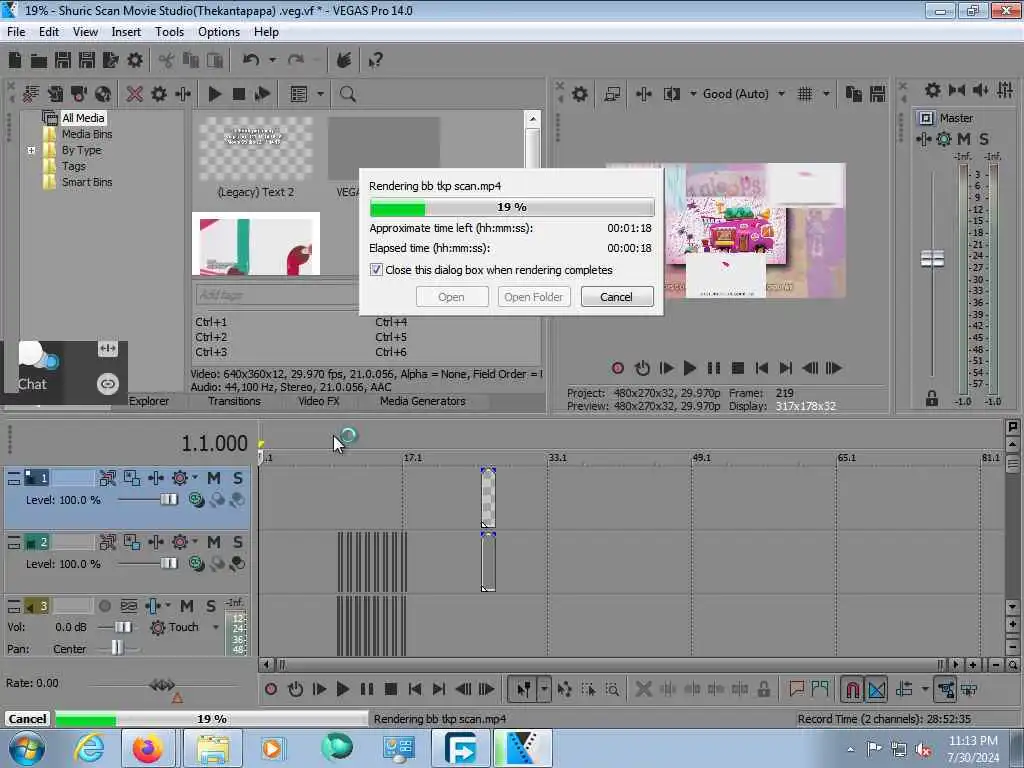Mute video track 2 with M
This screenshot has height=768, width=1024.
click(x=214, y=542)
